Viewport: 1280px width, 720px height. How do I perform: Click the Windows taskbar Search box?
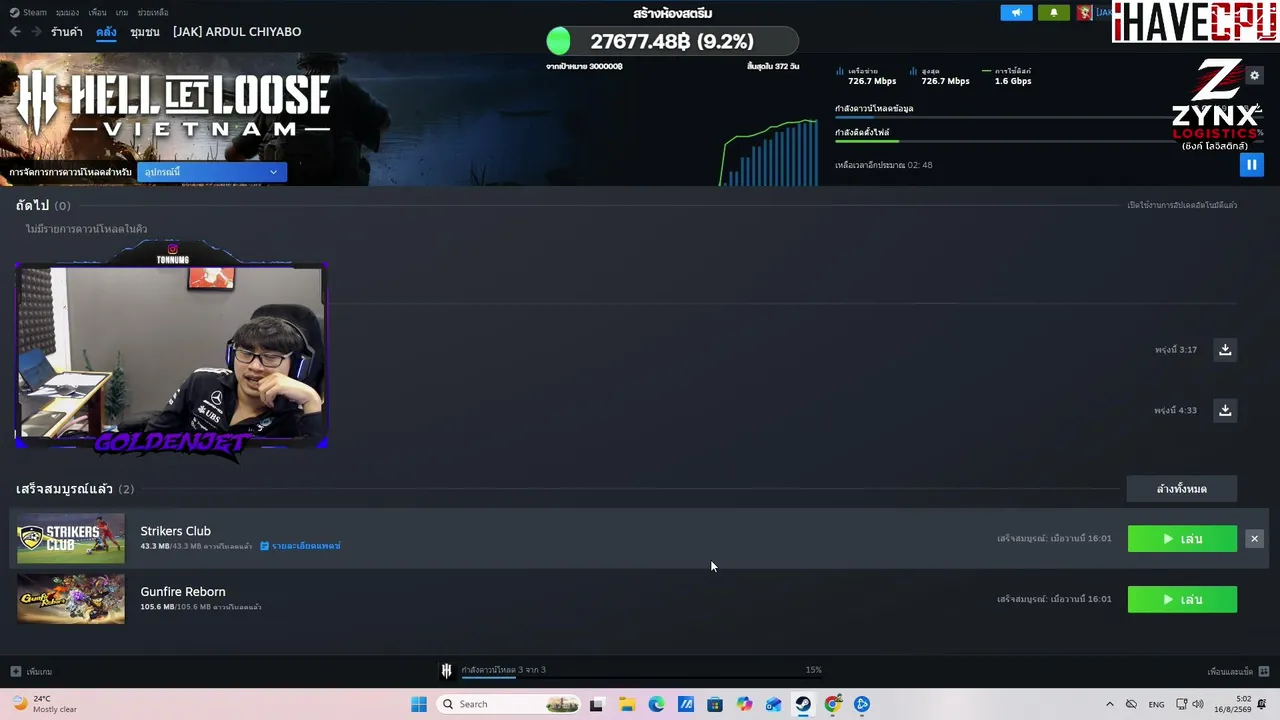[x=509, y=704]
